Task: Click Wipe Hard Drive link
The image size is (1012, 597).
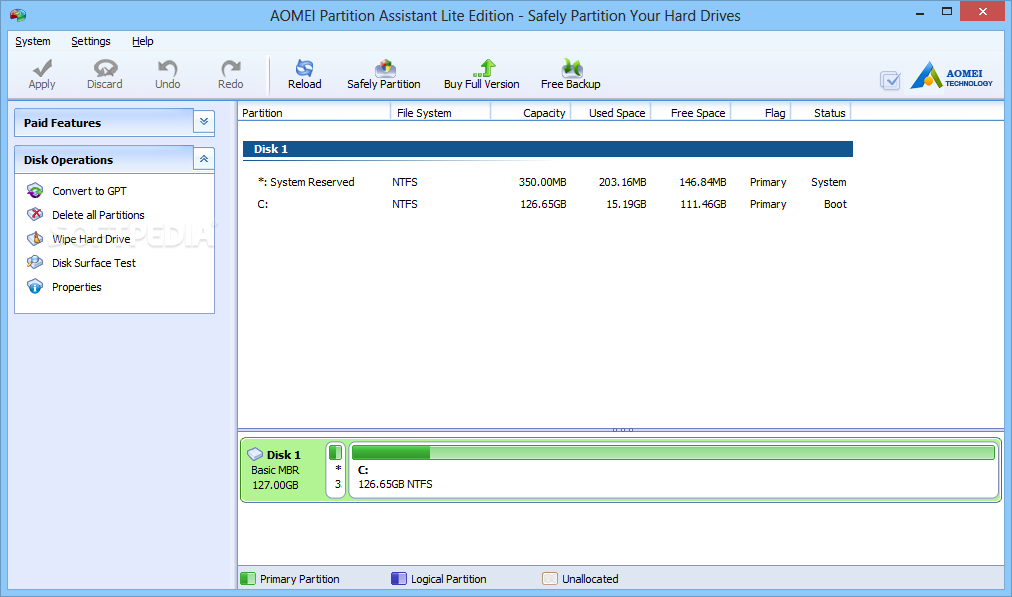Action: click(91, 239)
